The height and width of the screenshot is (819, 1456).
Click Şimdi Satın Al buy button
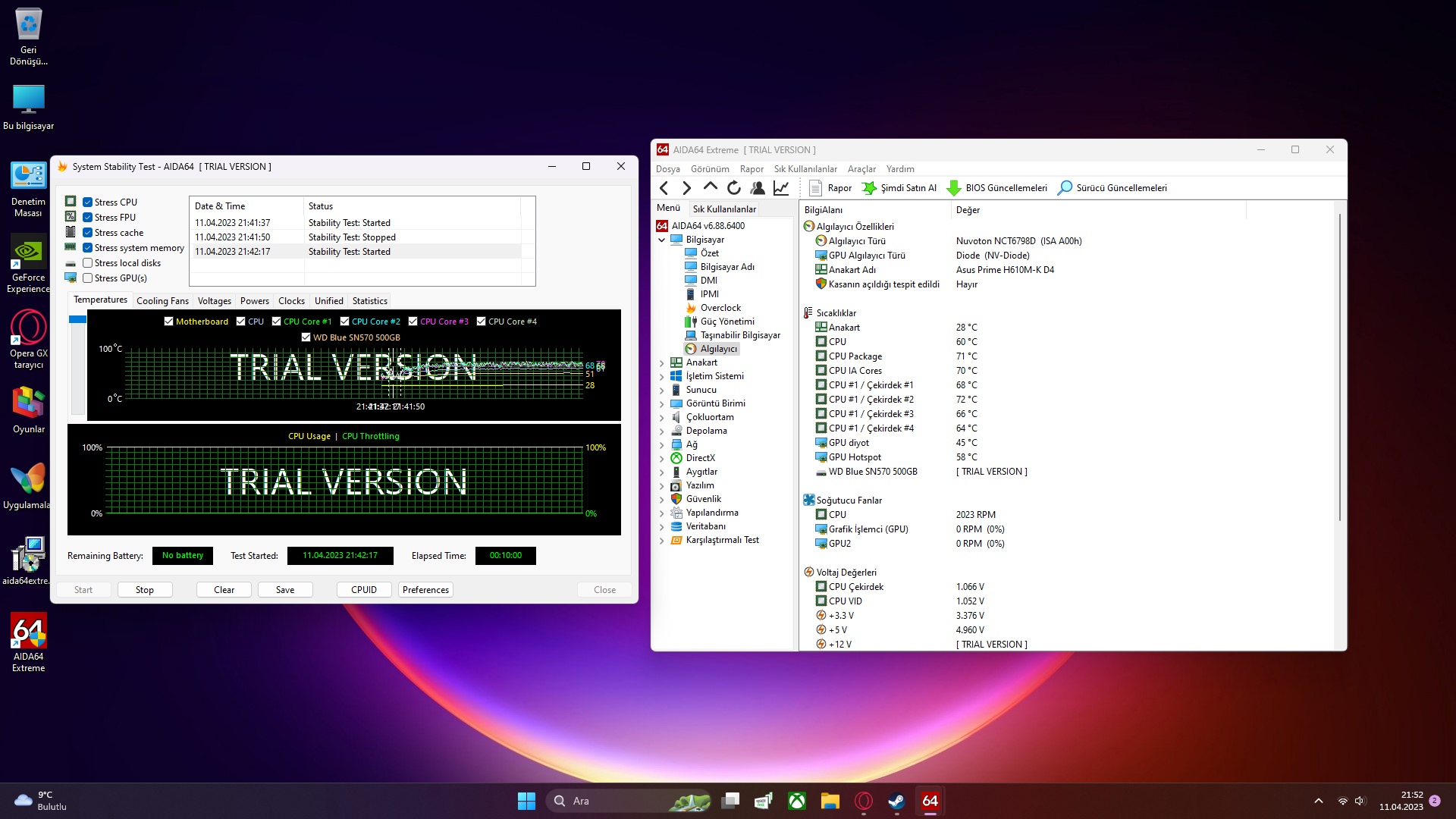click(x=899, y=188)
